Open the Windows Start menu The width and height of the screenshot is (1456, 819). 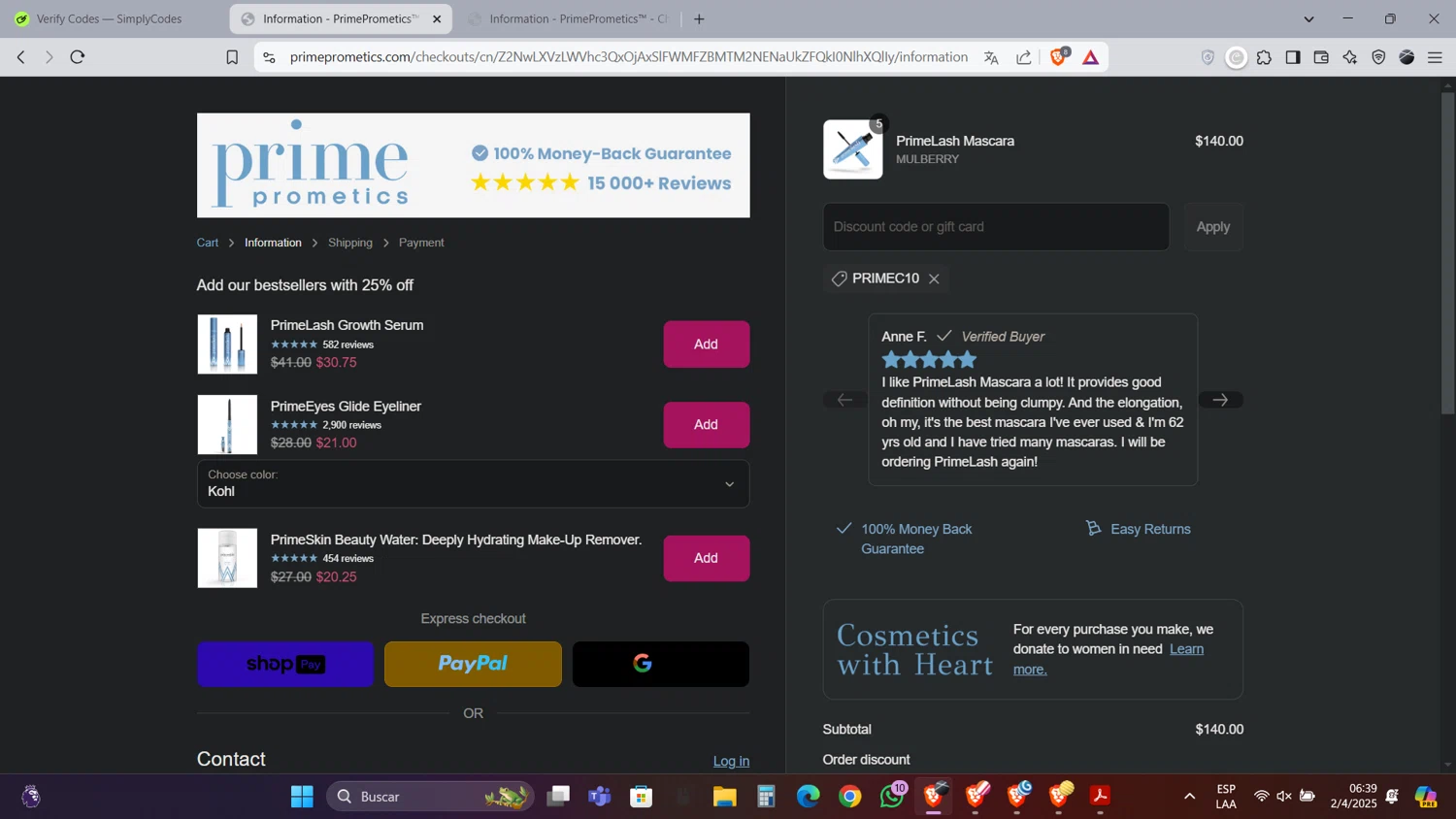pyautogui.click(x=302, y=797)
